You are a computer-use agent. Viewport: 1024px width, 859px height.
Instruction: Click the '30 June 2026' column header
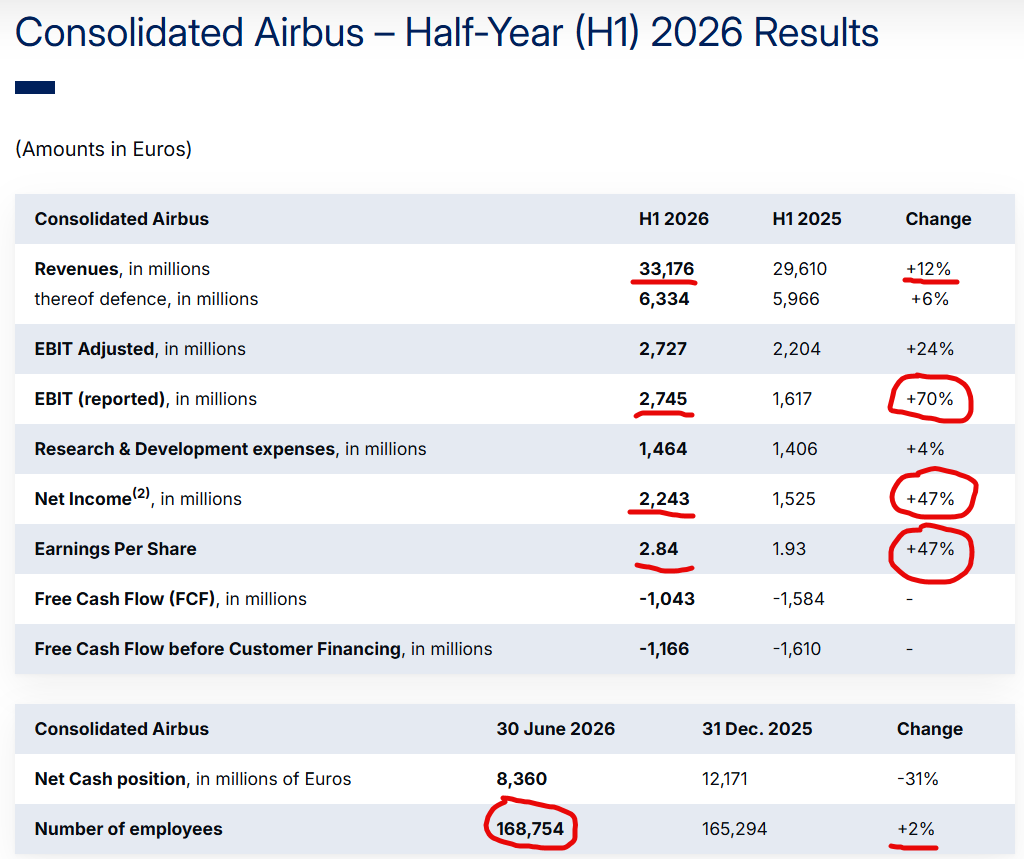pos(556,729)
